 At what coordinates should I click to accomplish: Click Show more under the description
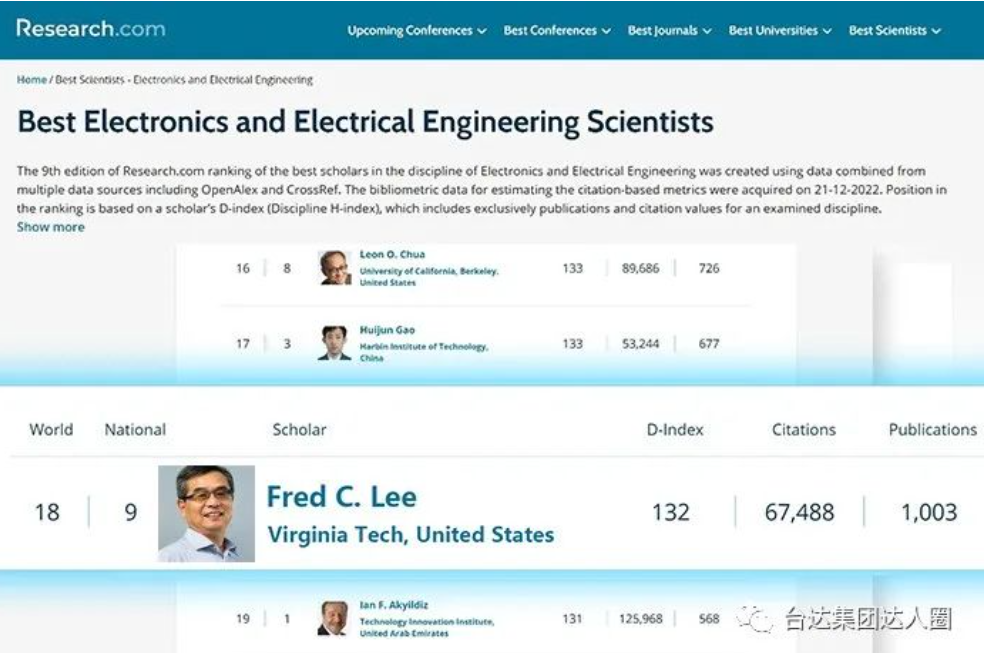[x=51, y=227]
